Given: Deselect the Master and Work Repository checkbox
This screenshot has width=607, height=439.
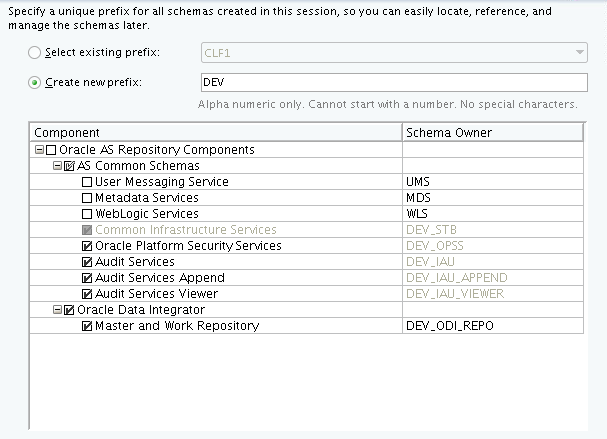Looking at the screenshot, I should point(87,326).
